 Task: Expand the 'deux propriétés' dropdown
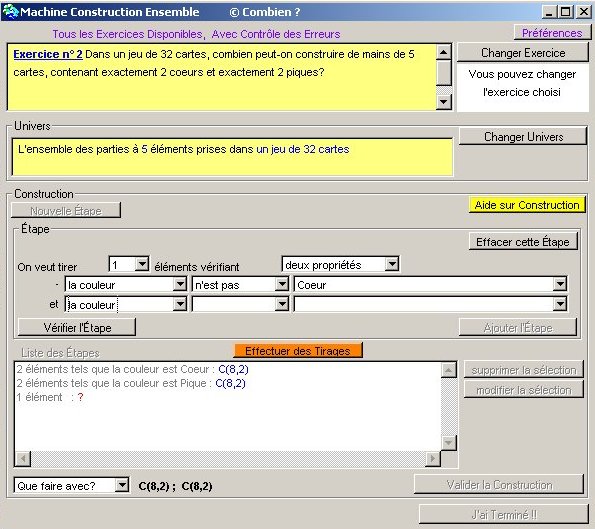[x=392, y=264]
